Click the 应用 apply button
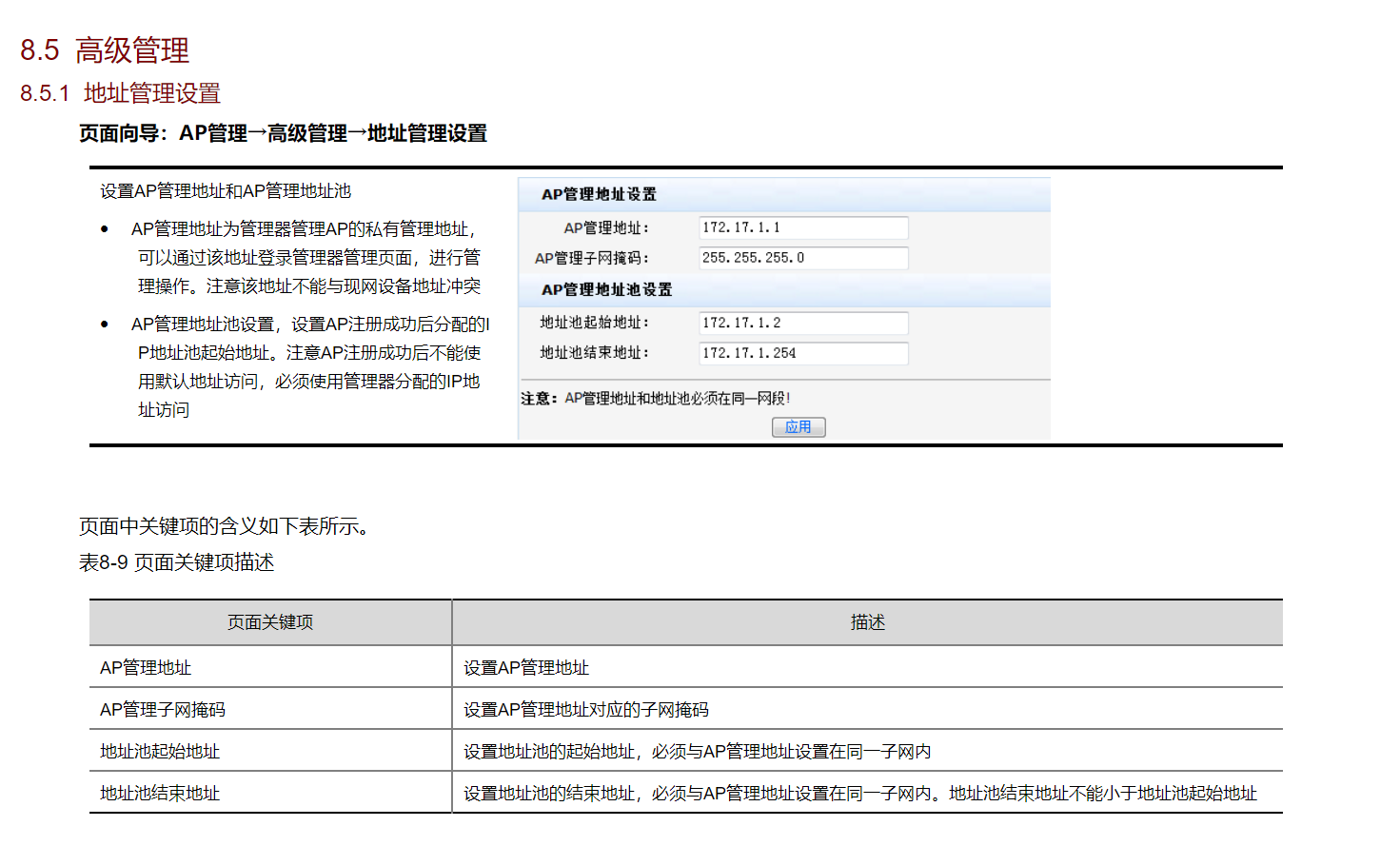 [799, 427]
